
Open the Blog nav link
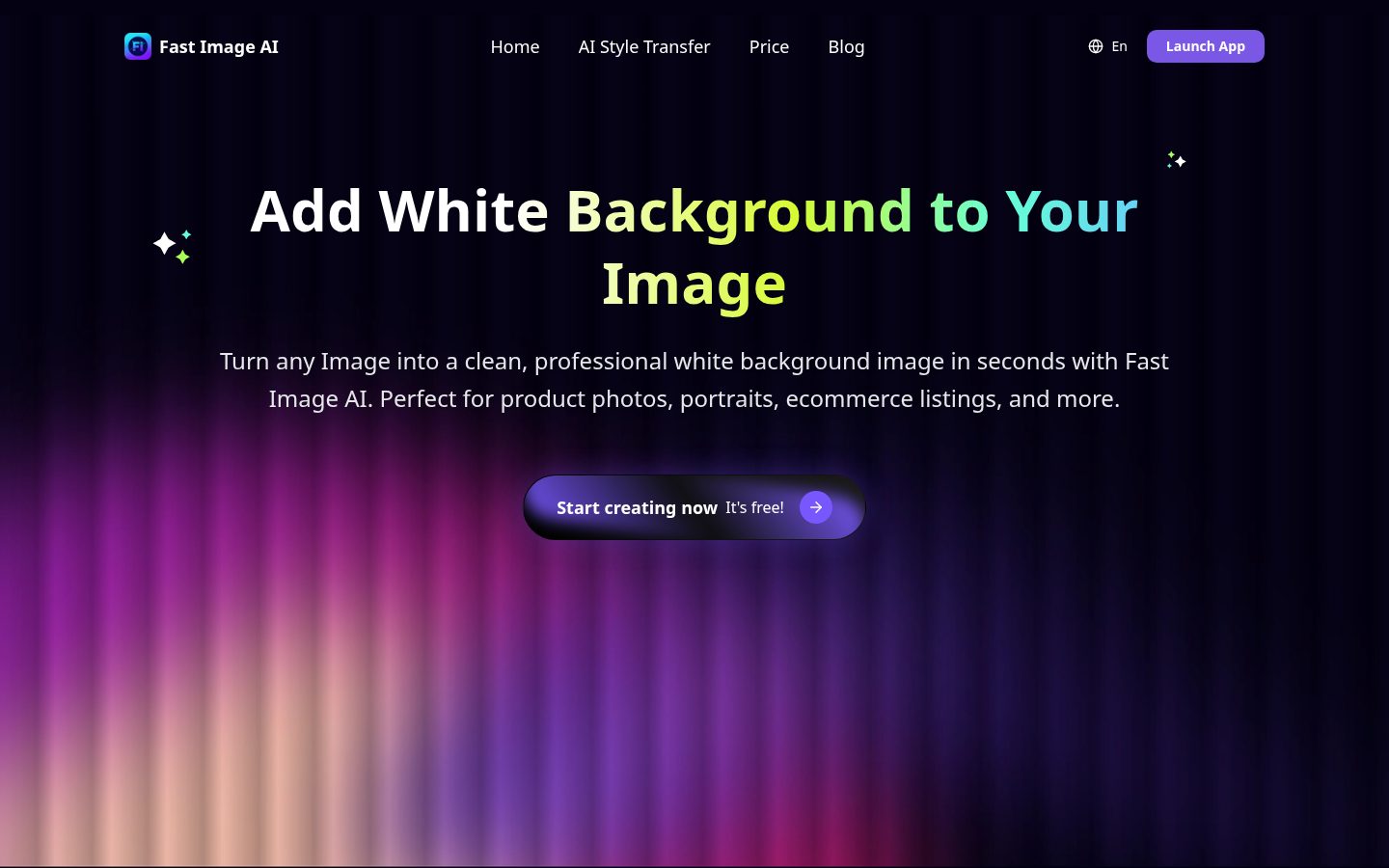846,46
